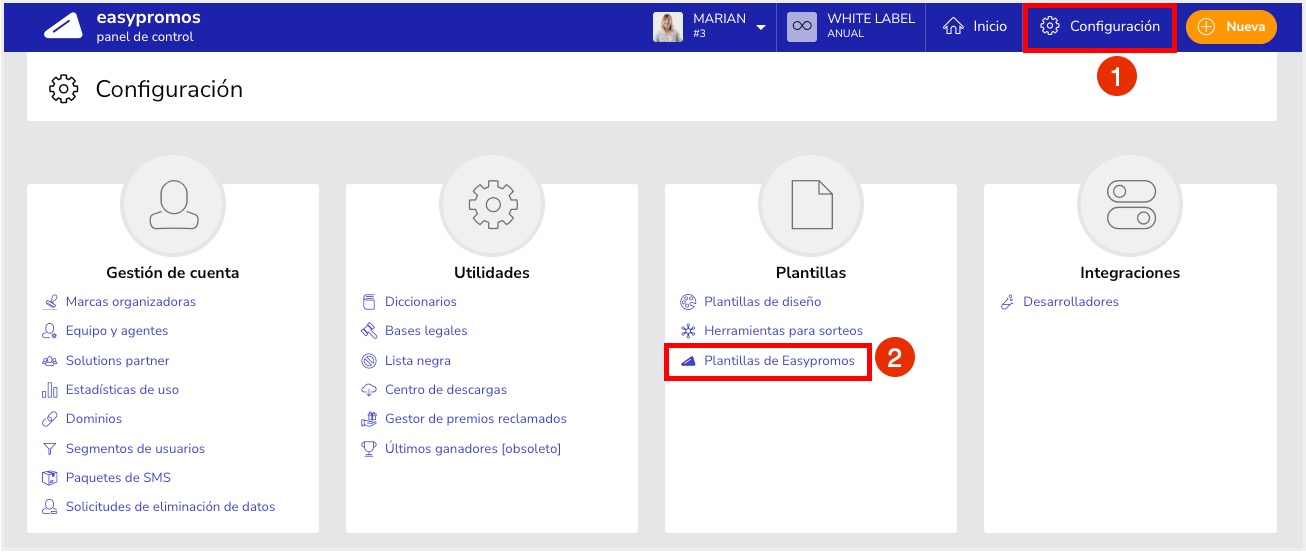
Task: Click the Diccionarios icon
Action: (x=368, y=302)
